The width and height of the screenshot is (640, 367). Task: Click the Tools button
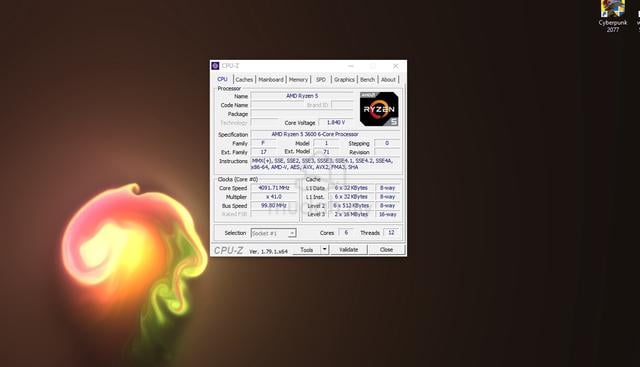coord(307,249)
